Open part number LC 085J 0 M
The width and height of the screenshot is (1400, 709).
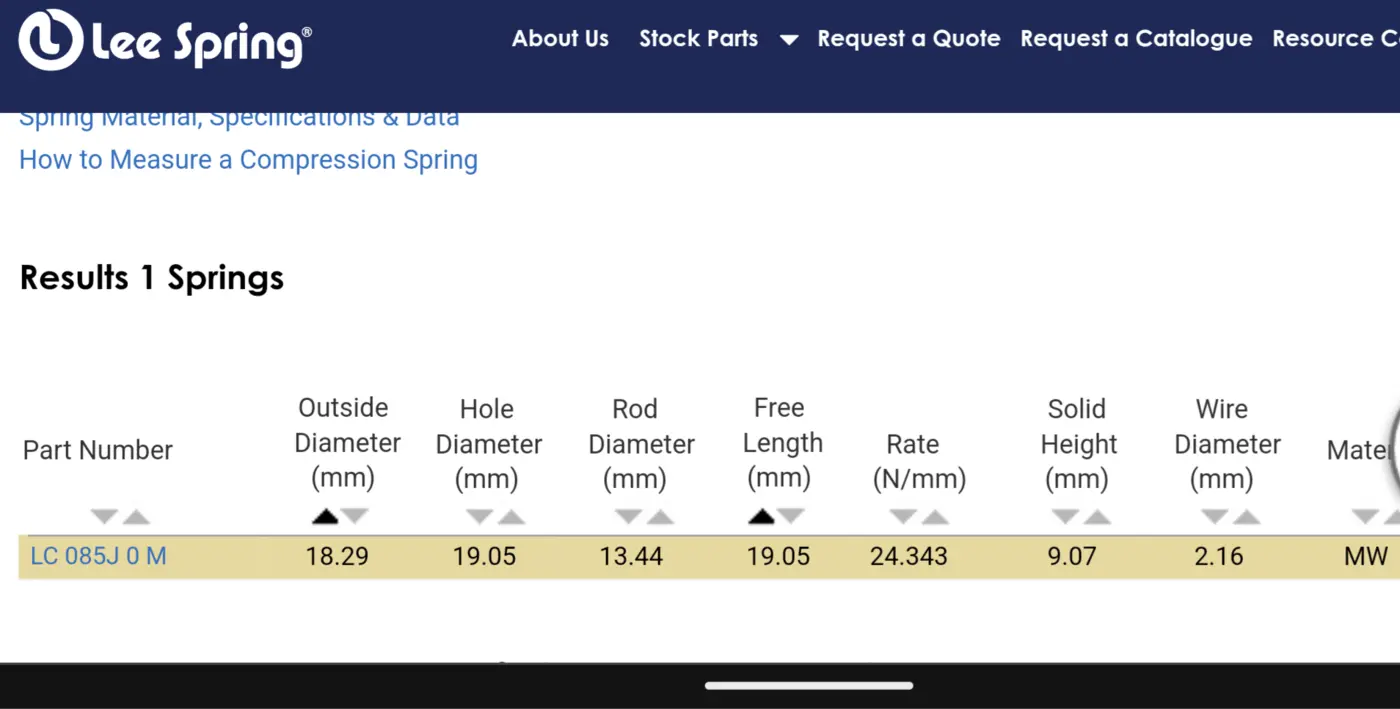[99, 556]
